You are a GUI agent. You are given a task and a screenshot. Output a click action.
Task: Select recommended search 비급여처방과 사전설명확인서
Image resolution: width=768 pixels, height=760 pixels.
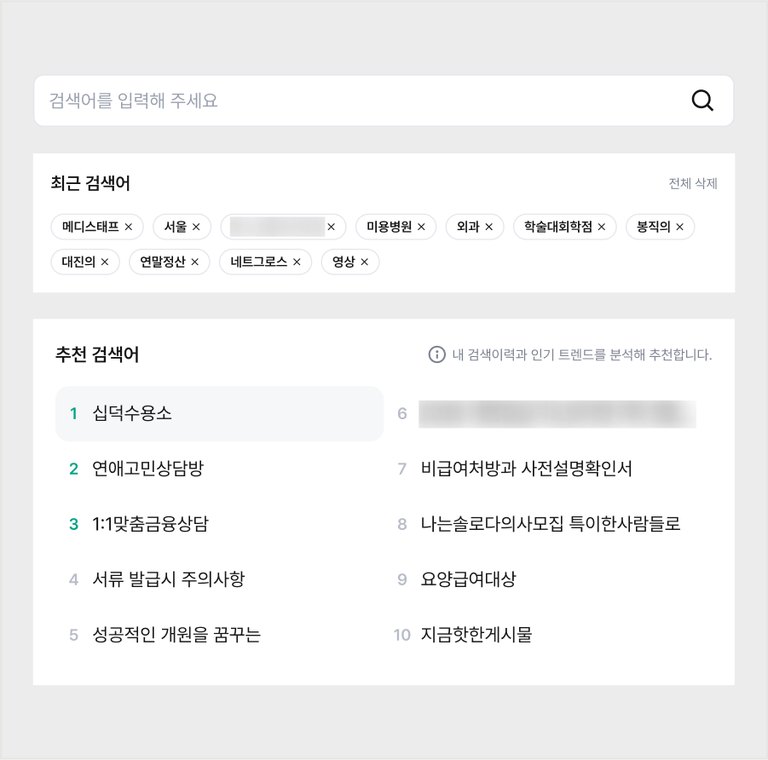pos(527,469)
